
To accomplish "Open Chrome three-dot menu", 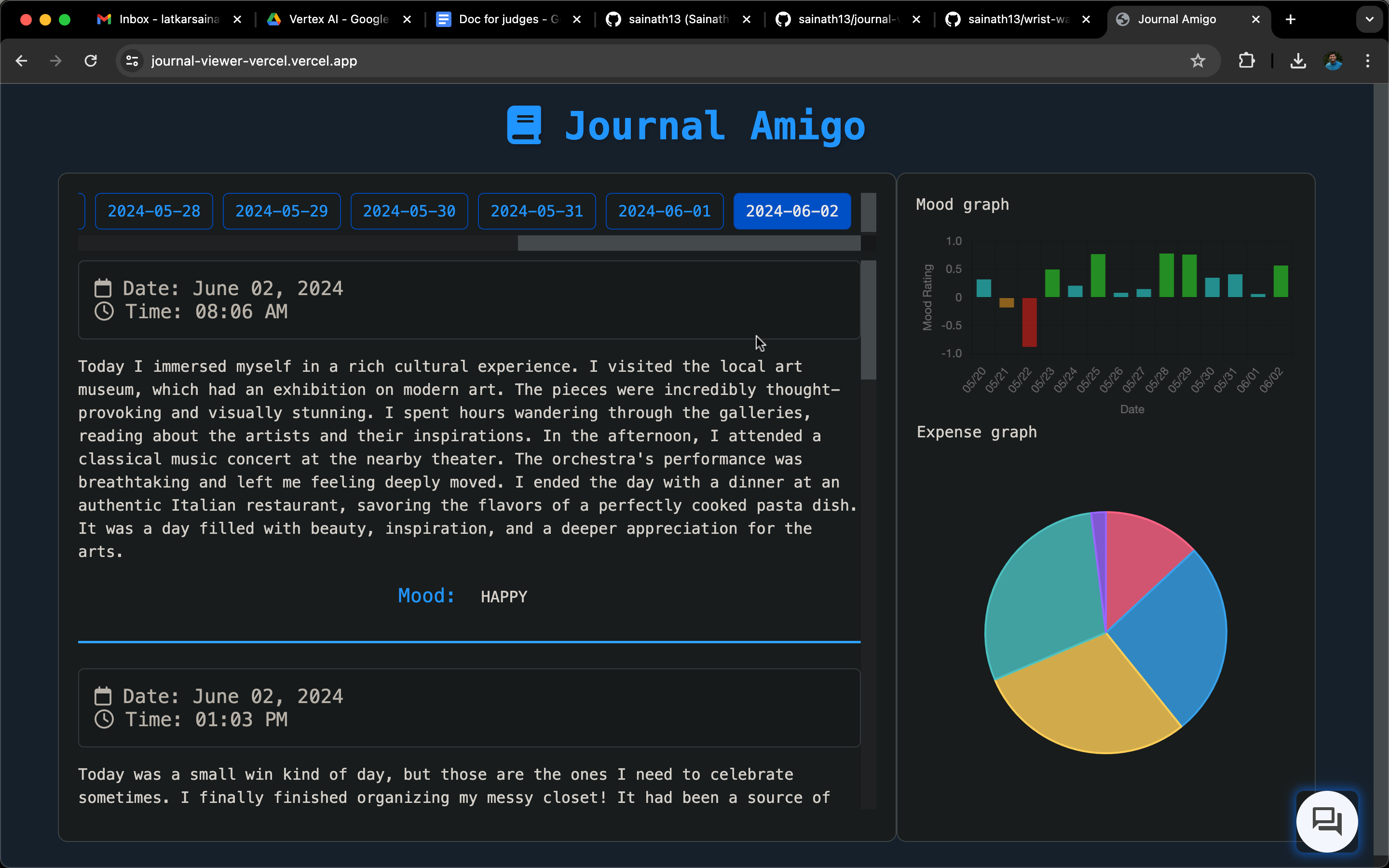I will (1367, 61).
